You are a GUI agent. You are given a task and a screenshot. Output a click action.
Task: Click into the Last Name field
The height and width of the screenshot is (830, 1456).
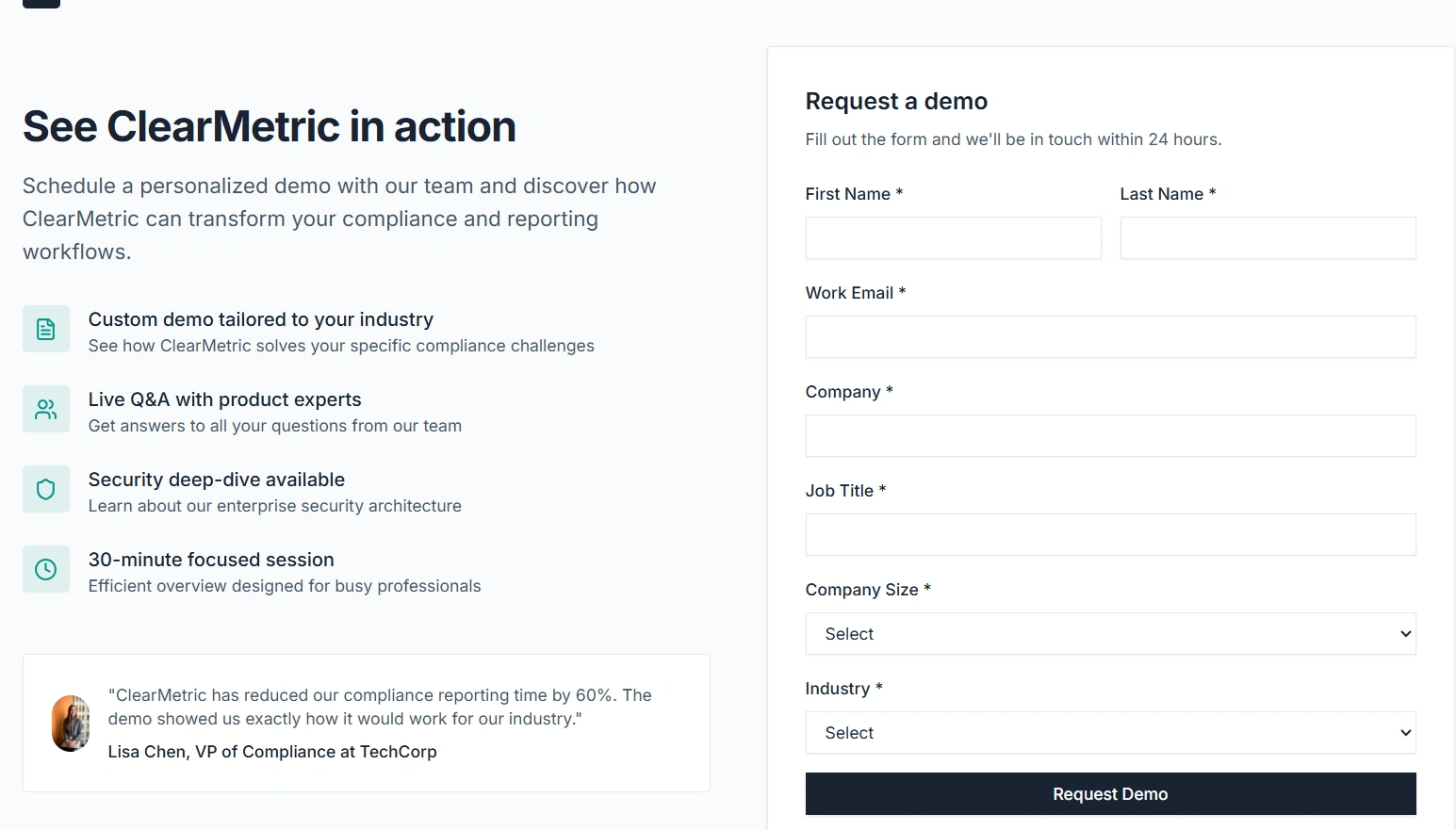1268,238
